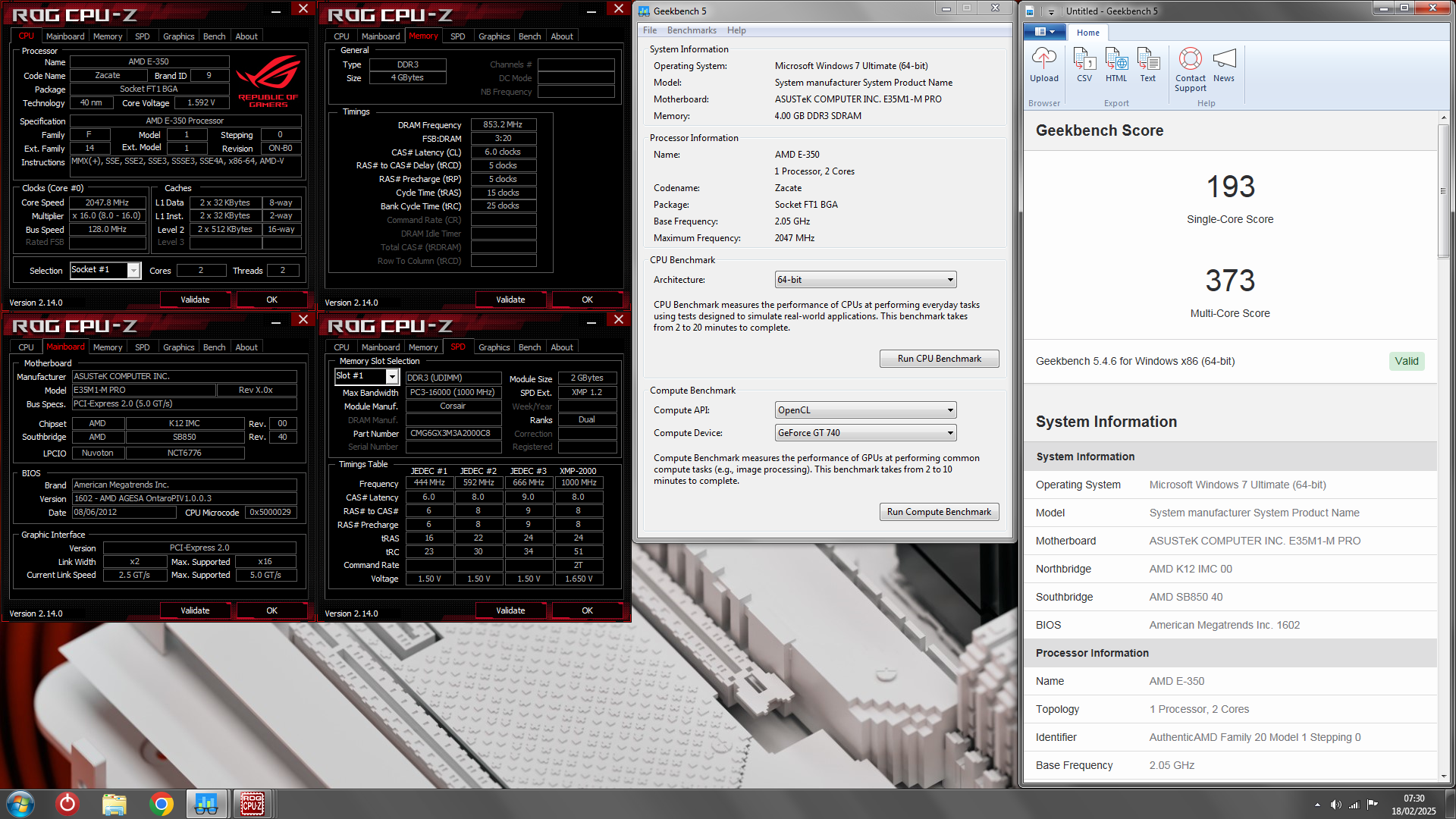Screen dimensions: 1456x819
Task: Click Part Number CMG6GX3M3A2000C8 field
Action: coord(453,434)
